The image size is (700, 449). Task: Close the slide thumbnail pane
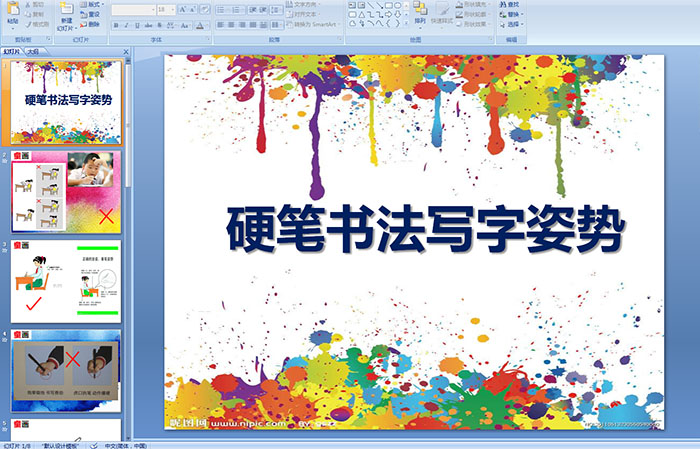click(x=126, y=52)
